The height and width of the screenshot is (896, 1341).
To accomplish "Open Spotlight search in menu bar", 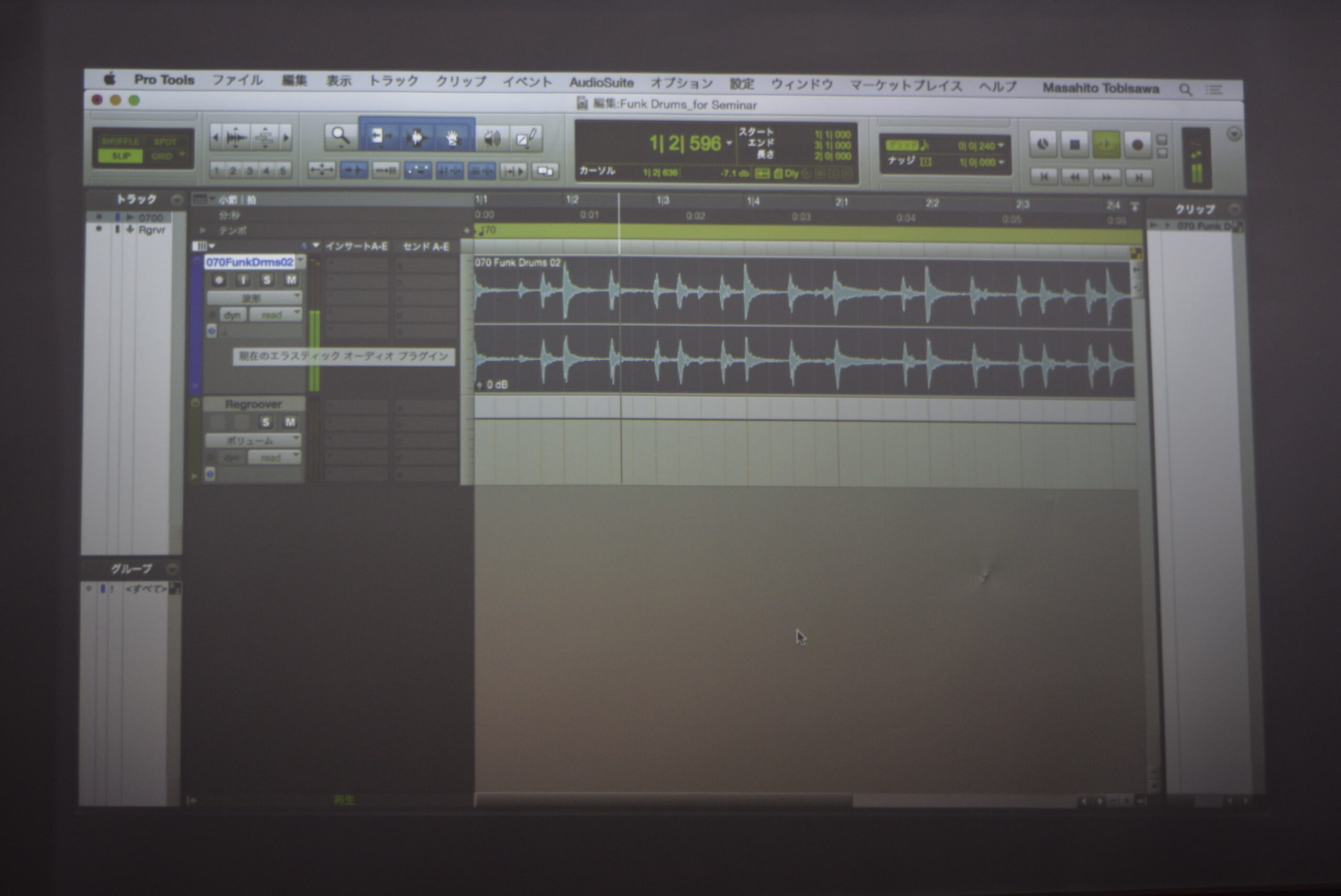I will point(1185,90).
